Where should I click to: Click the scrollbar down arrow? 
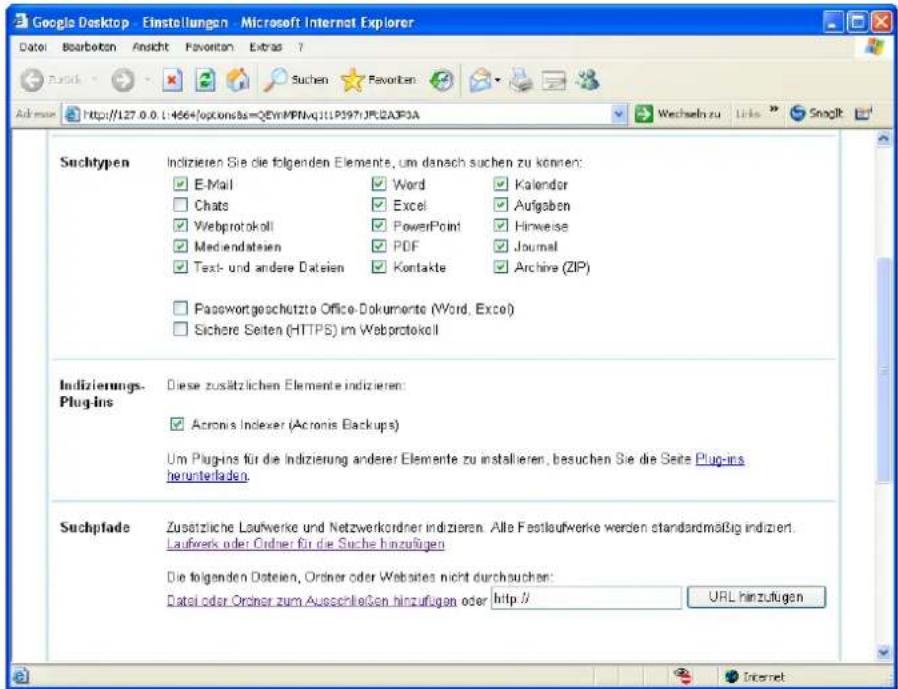883,652
